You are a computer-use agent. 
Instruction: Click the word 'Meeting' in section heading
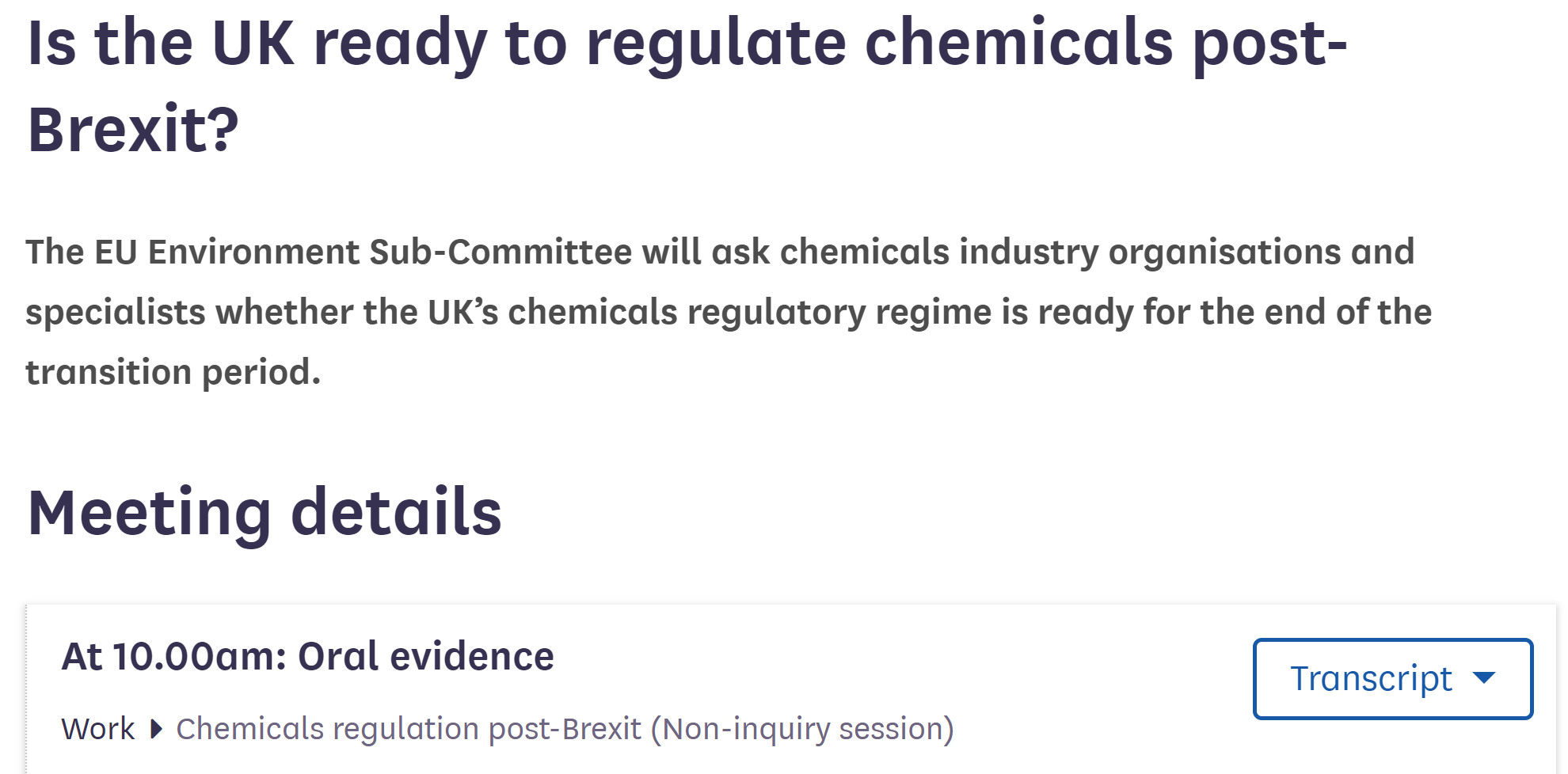click(x=150, y=513)
